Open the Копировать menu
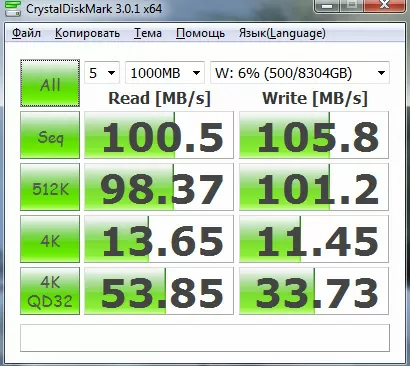This screenshot has height=366, width=410. pyautogui.click(x=87, y=33)
